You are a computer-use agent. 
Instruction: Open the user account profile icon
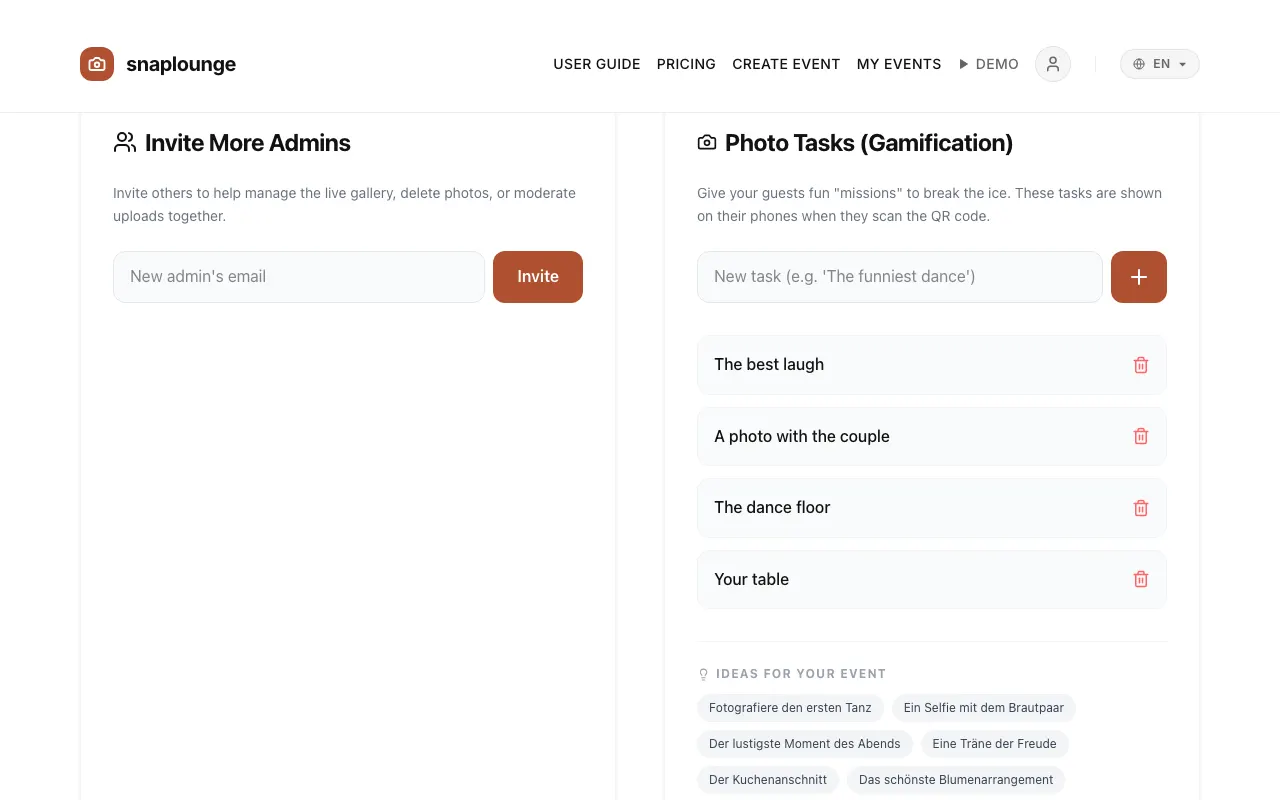click(1053, 64)
